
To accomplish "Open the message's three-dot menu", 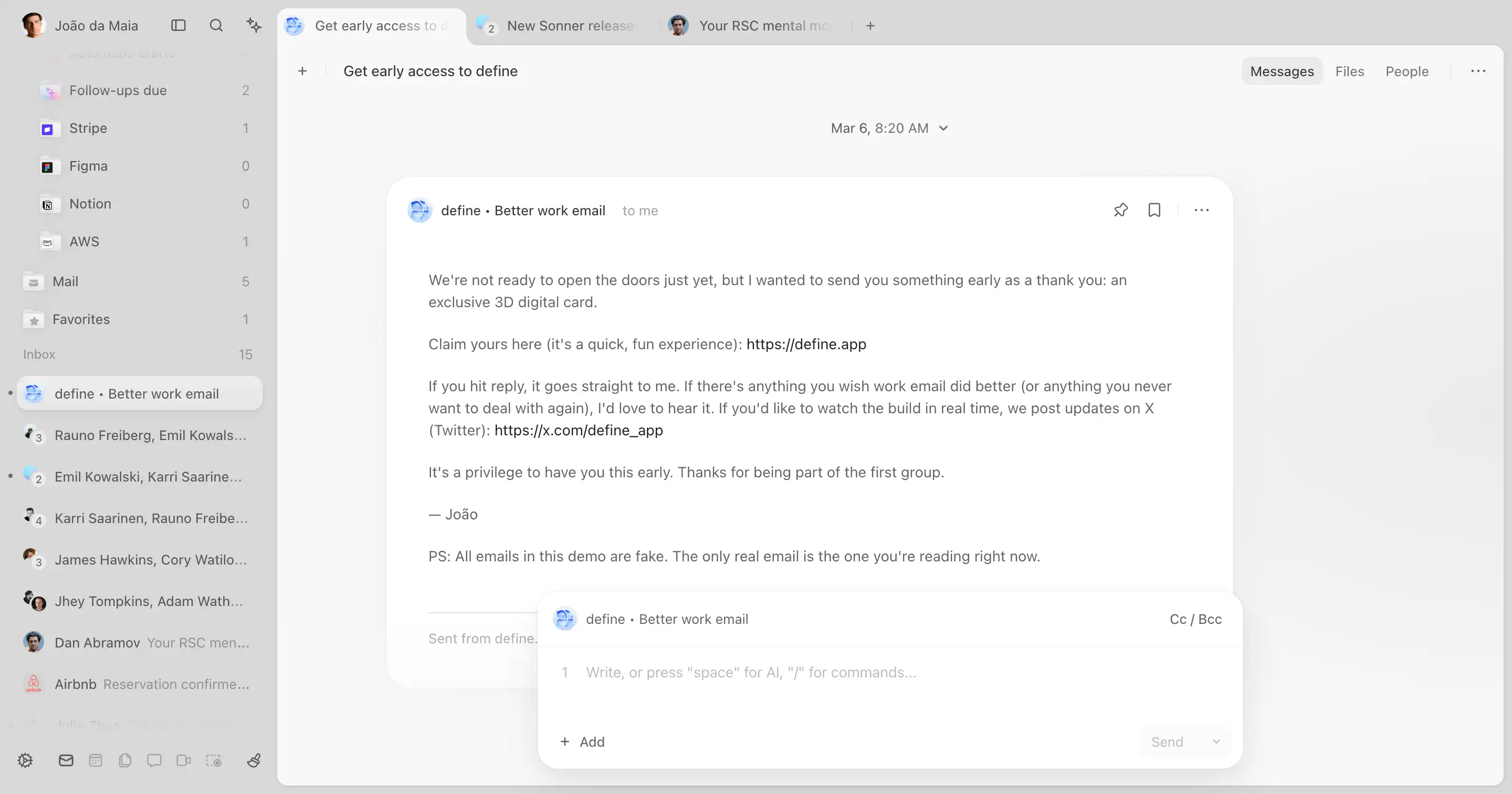I will (1202, 210).
